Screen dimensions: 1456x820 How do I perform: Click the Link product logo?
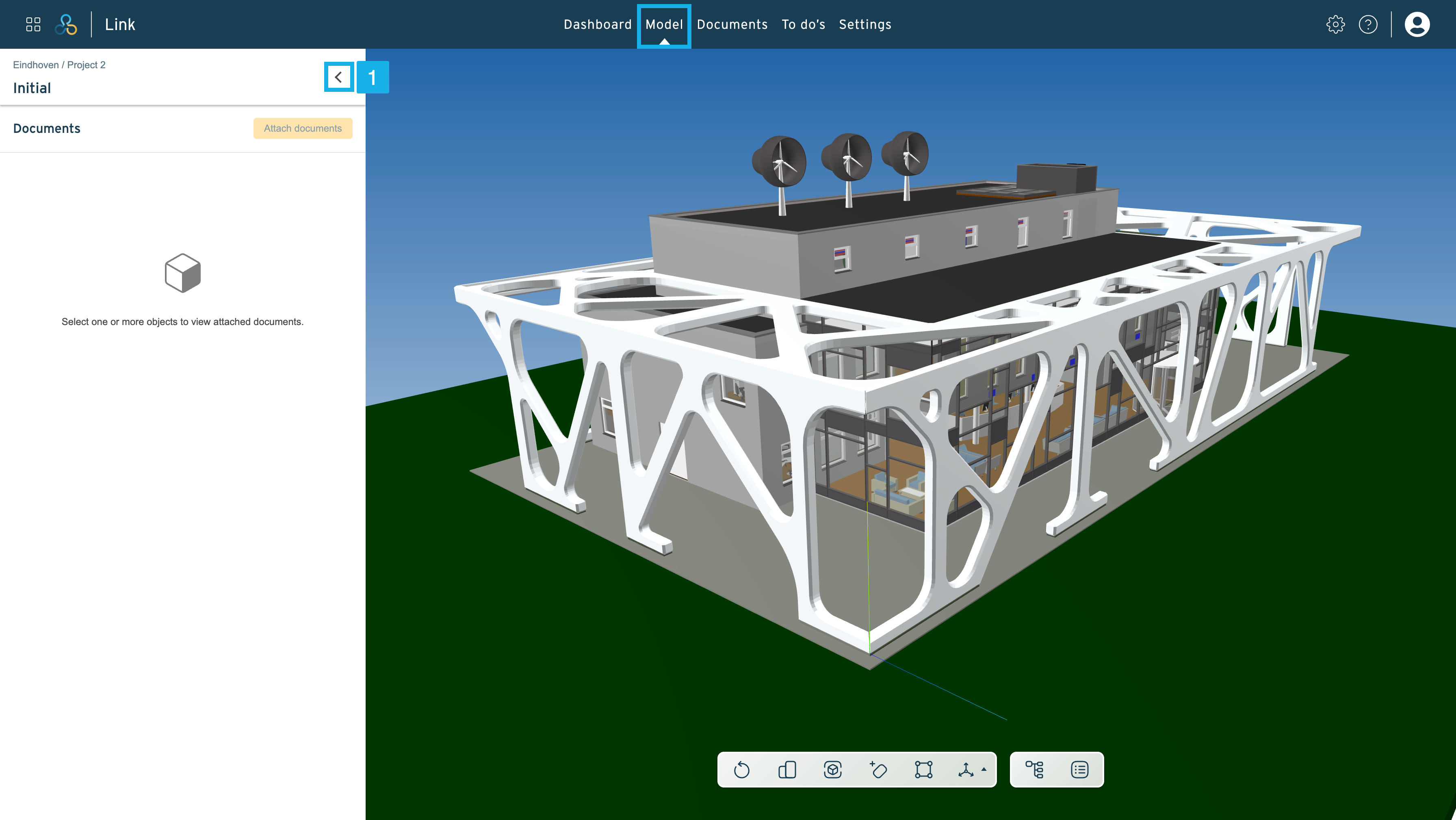66,24
